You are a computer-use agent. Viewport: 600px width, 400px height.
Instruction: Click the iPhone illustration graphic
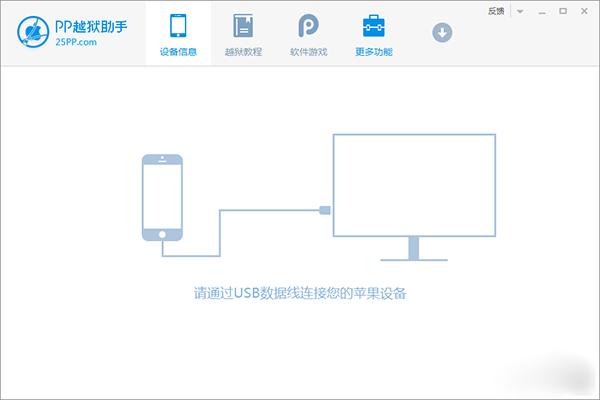point(162,198)
